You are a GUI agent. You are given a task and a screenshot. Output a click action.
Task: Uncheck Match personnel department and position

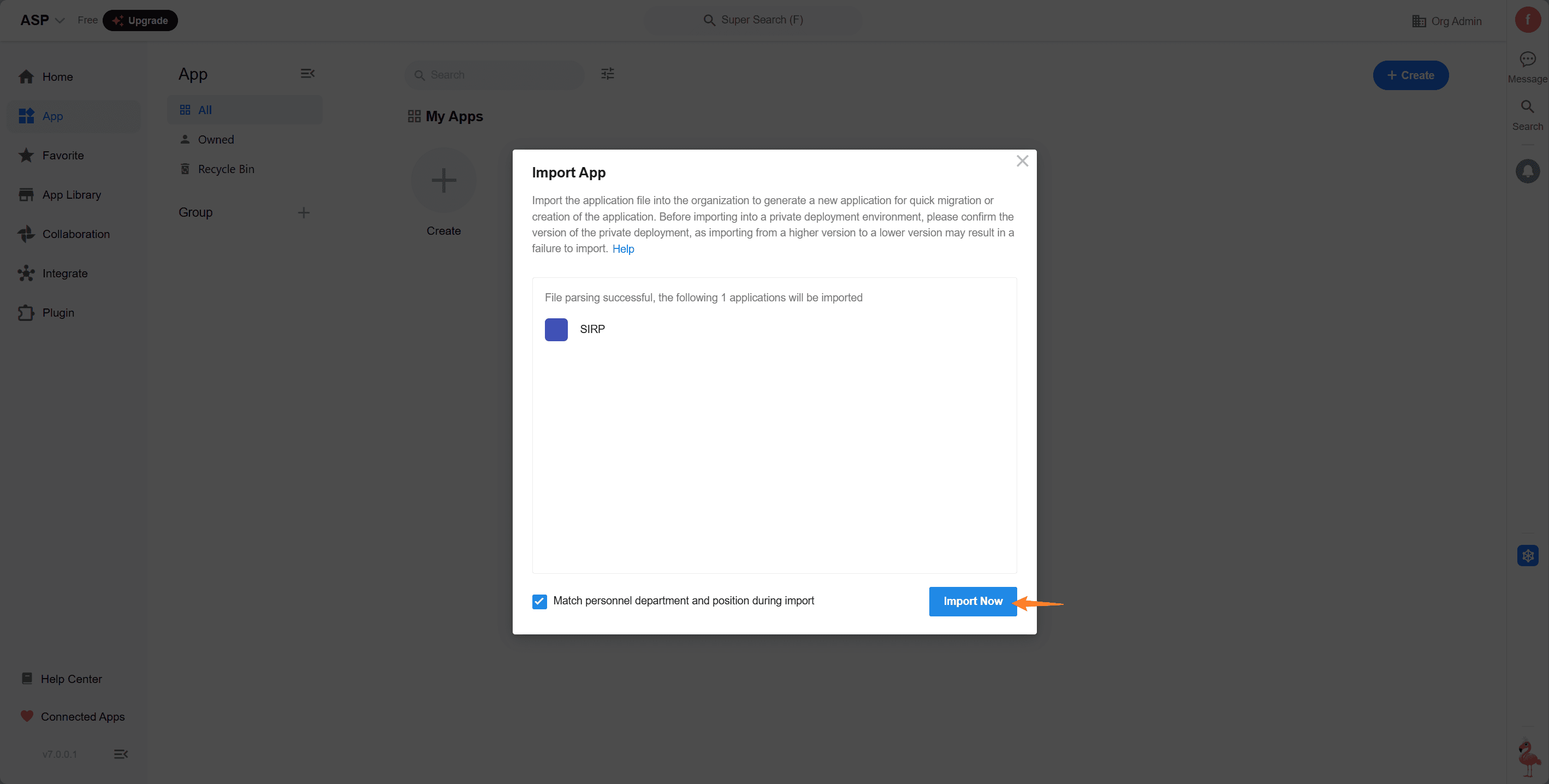(539, 601)
